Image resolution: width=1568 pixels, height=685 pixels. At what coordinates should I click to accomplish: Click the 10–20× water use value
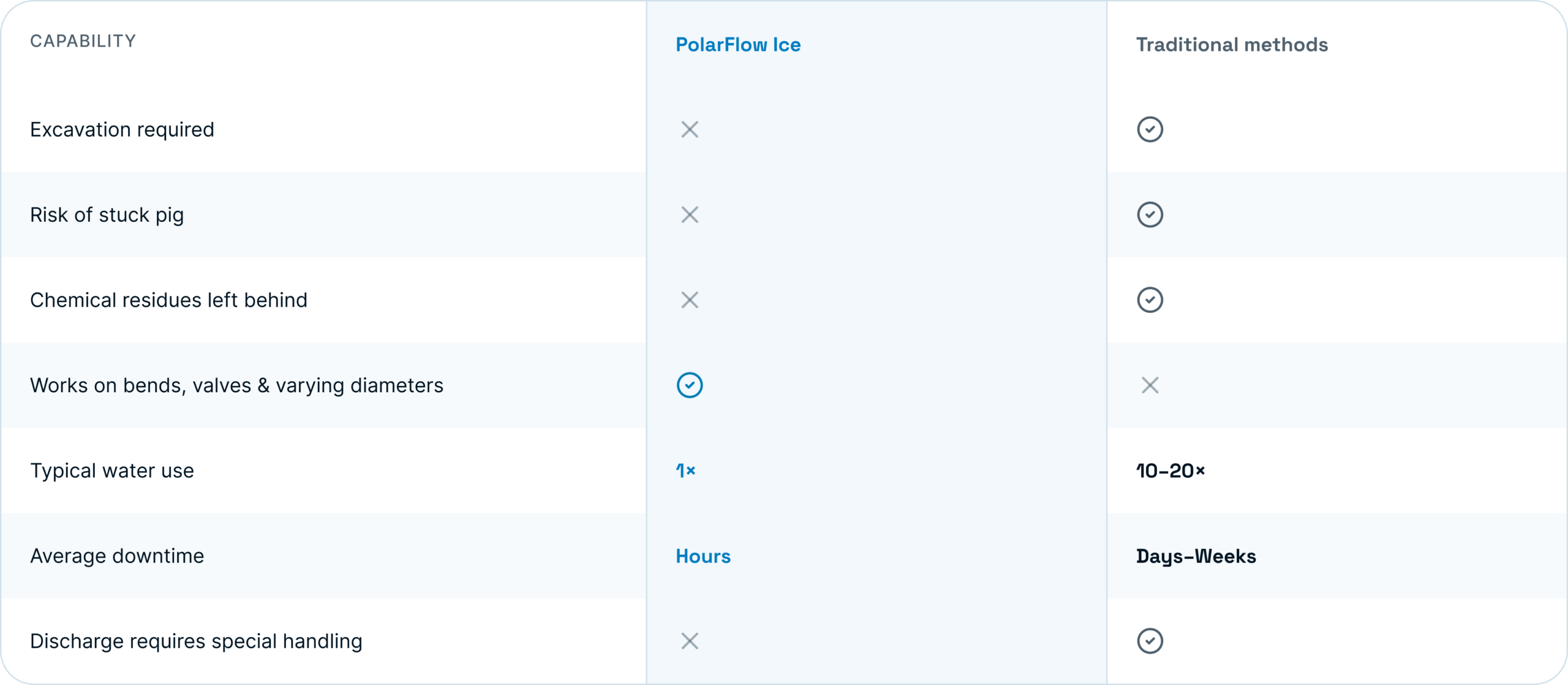click(1170, 471)
